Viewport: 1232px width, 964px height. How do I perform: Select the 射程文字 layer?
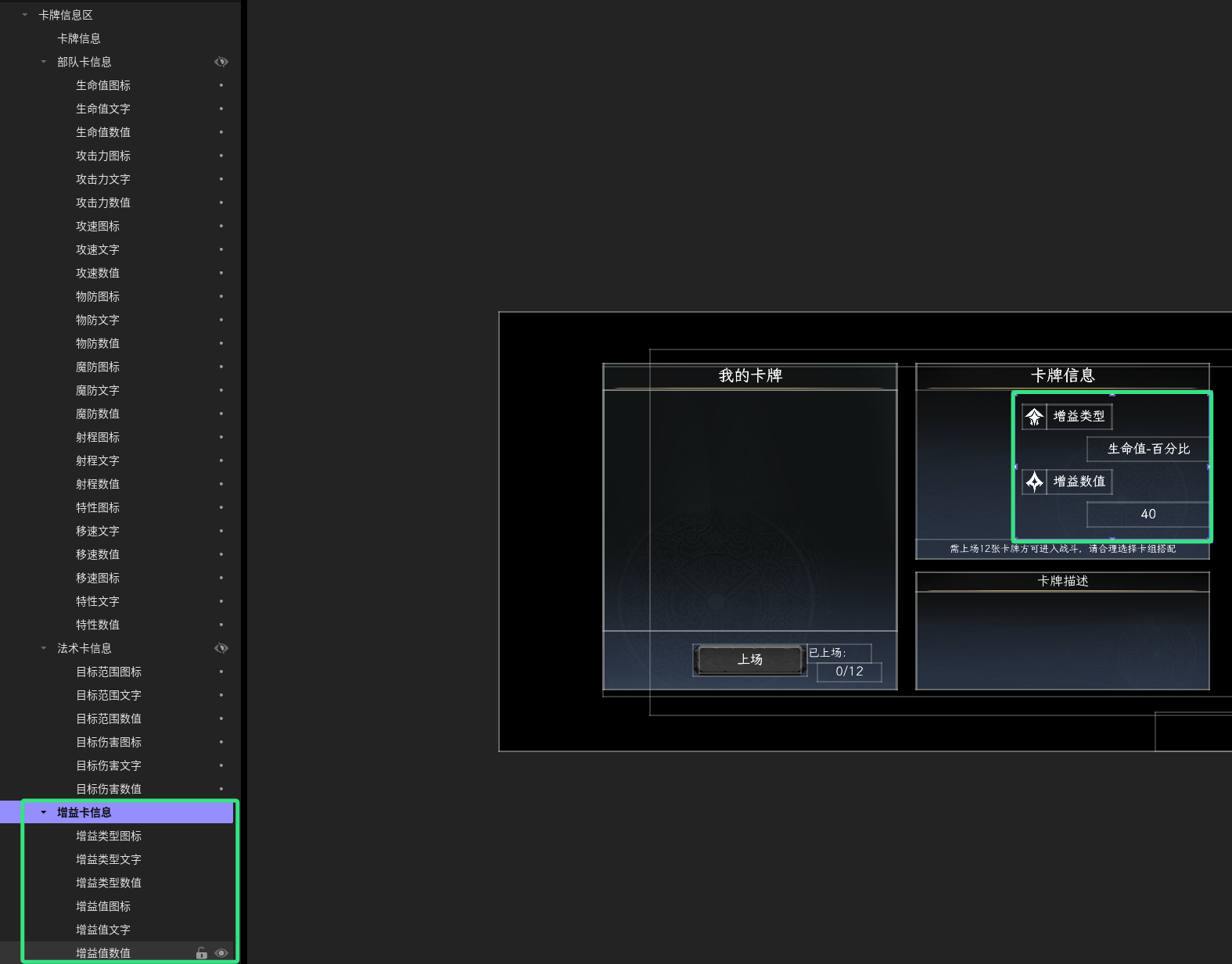[x=98, y=460]
